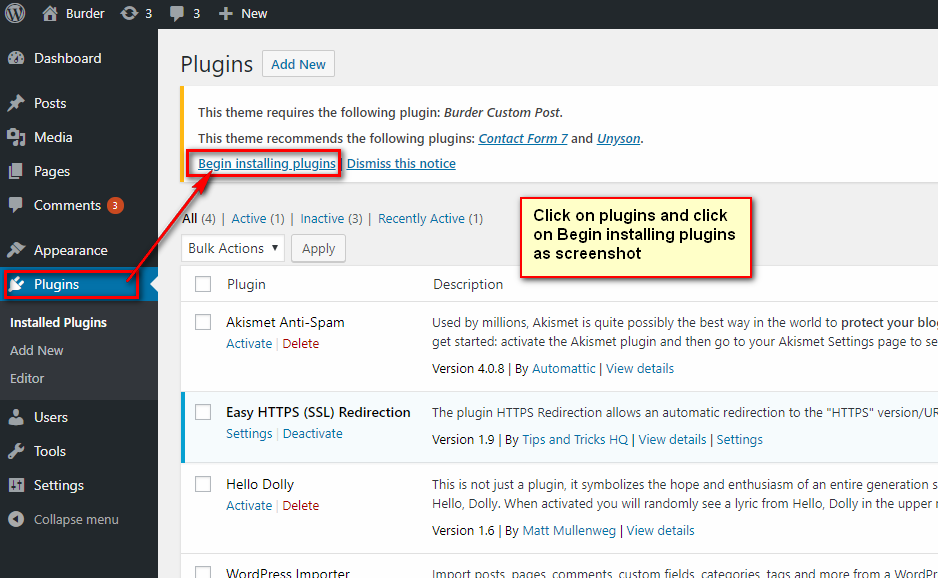Click the plus icon beside New
This screenshot has height=578, width=938.
coord(225,14)
